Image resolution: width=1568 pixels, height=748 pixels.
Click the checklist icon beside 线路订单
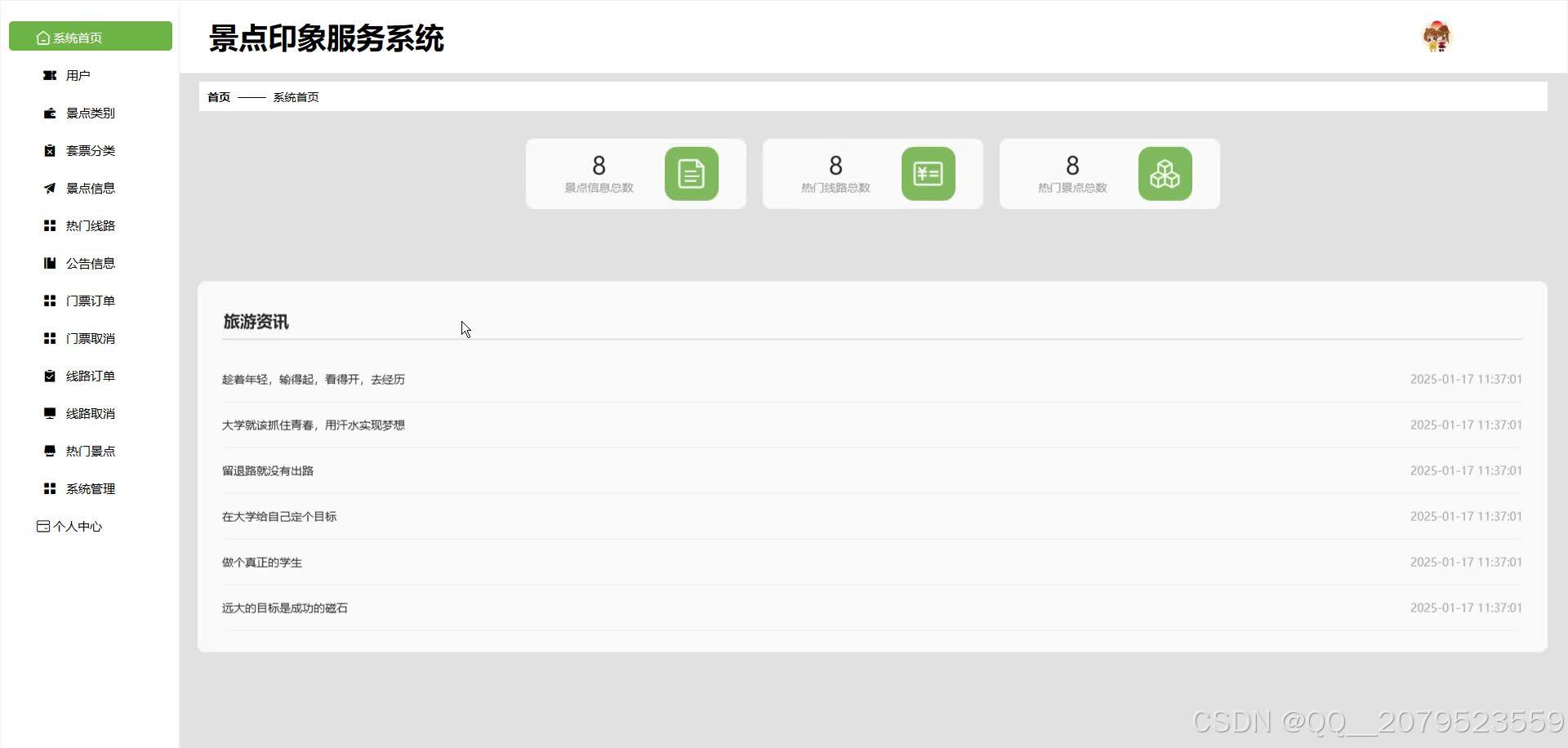pos(50,376)
